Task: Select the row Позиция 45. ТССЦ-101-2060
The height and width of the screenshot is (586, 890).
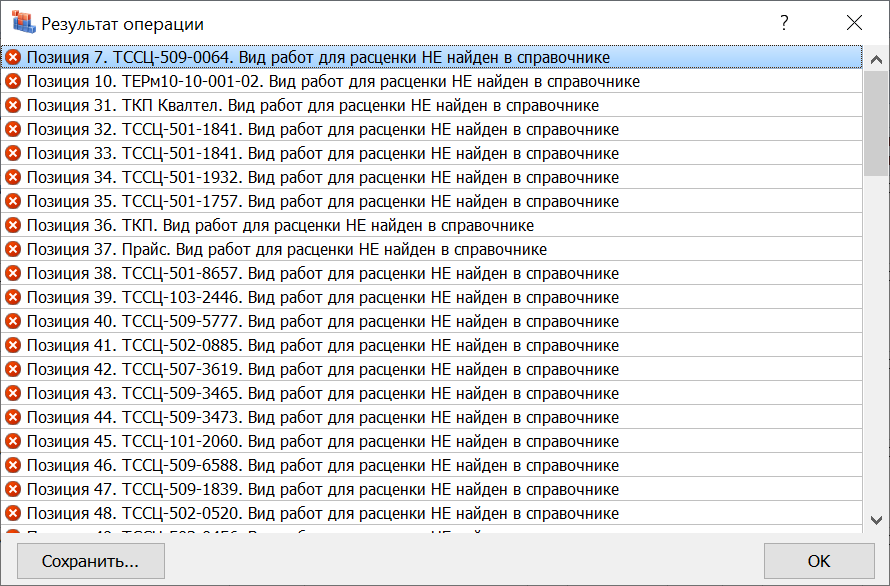Action: coord(431,441)
